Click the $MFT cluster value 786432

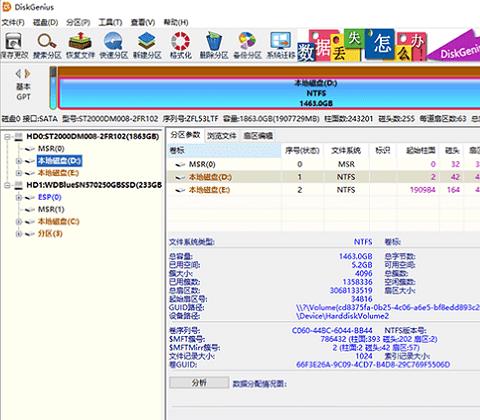pos(333,339)
